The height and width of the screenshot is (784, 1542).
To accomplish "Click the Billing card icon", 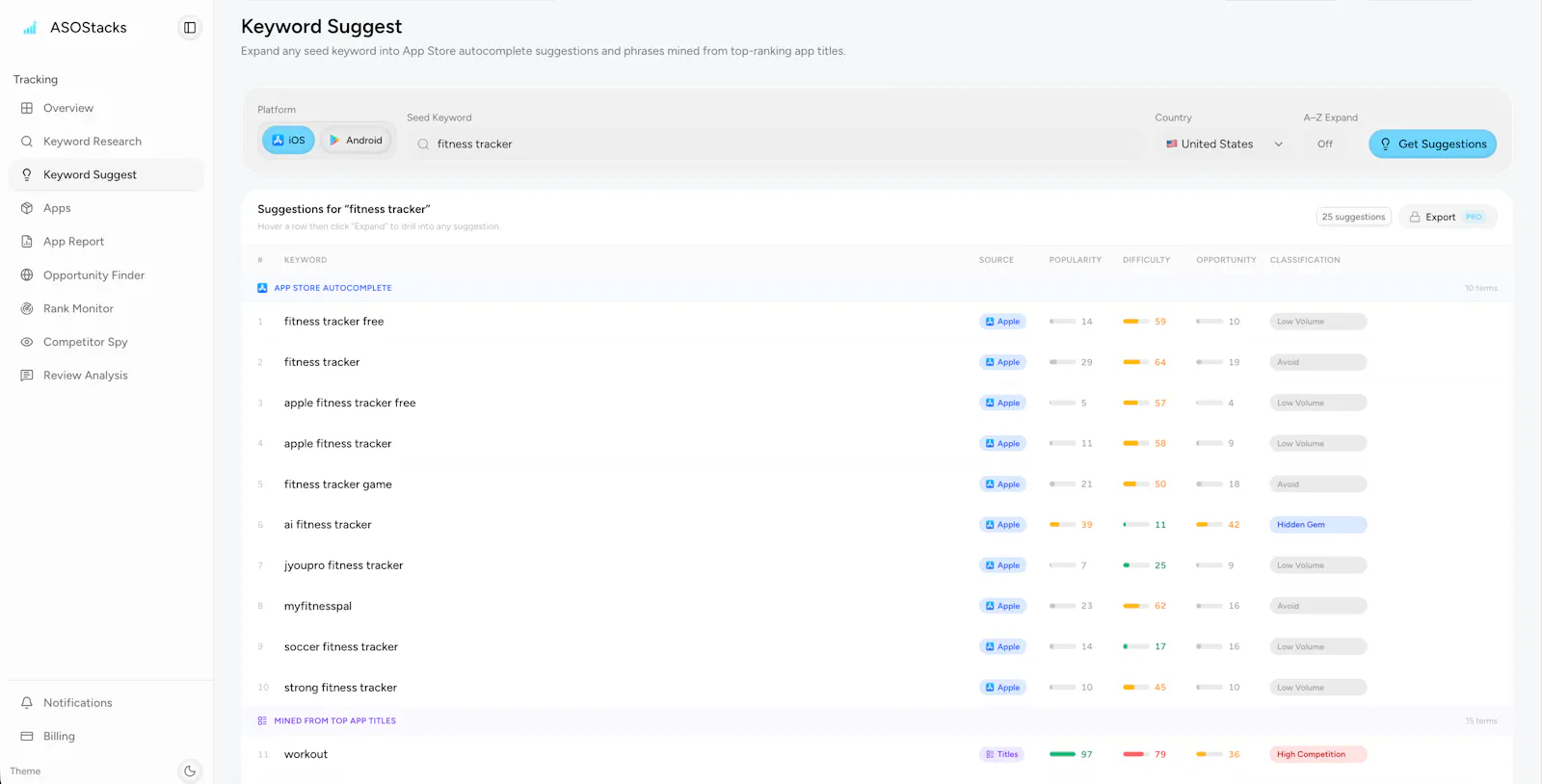I will click(27, 736).
